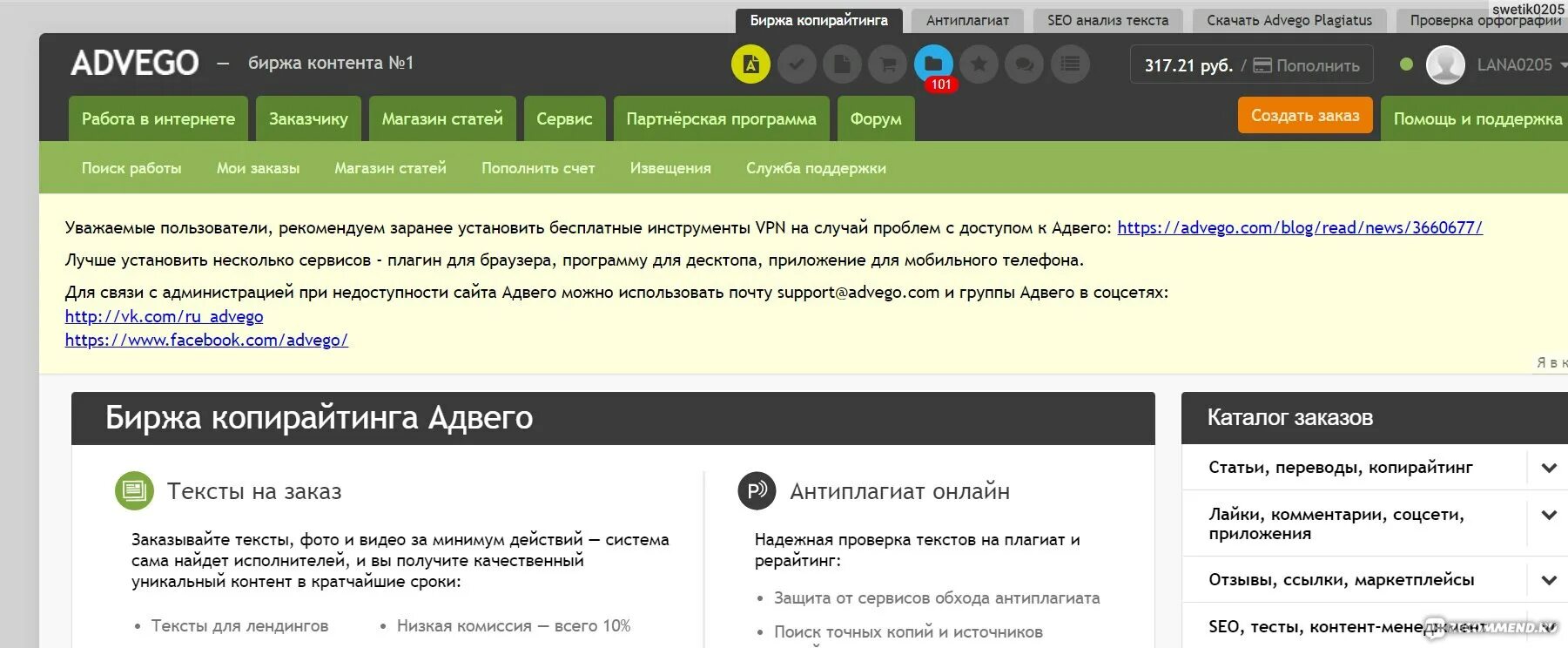Viewport: 1568px width, 648px height.
Task: Open Поиск работы submenu link
Action: pyautogui.click(x=131, y=168)
